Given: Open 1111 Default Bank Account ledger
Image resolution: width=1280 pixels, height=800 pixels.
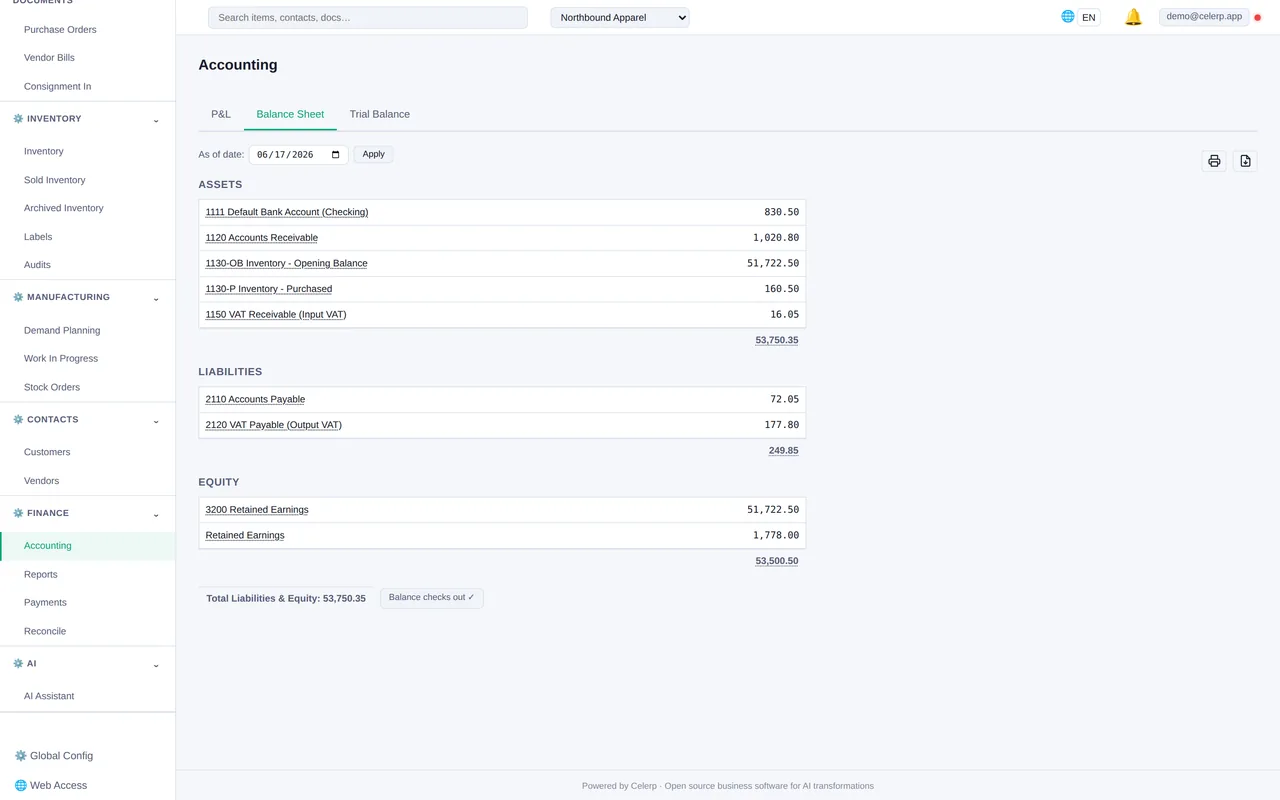Looking at the screenshot, I should tap(287, 212).
